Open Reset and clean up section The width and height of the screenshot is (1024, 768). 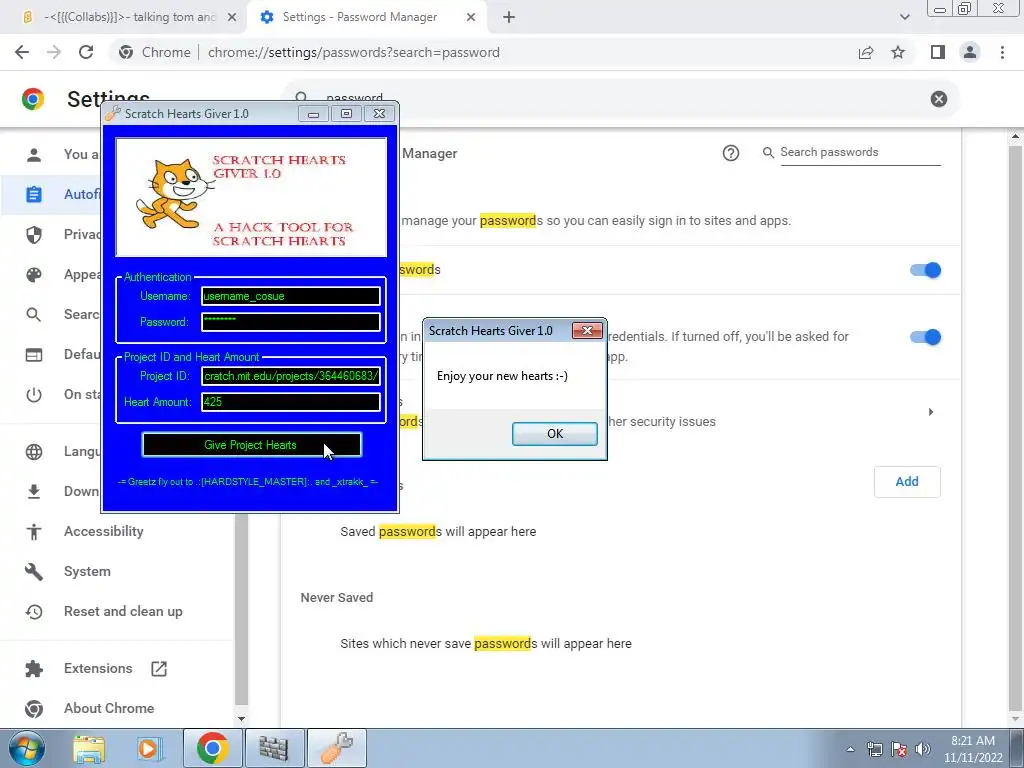[x=123, y=611]
